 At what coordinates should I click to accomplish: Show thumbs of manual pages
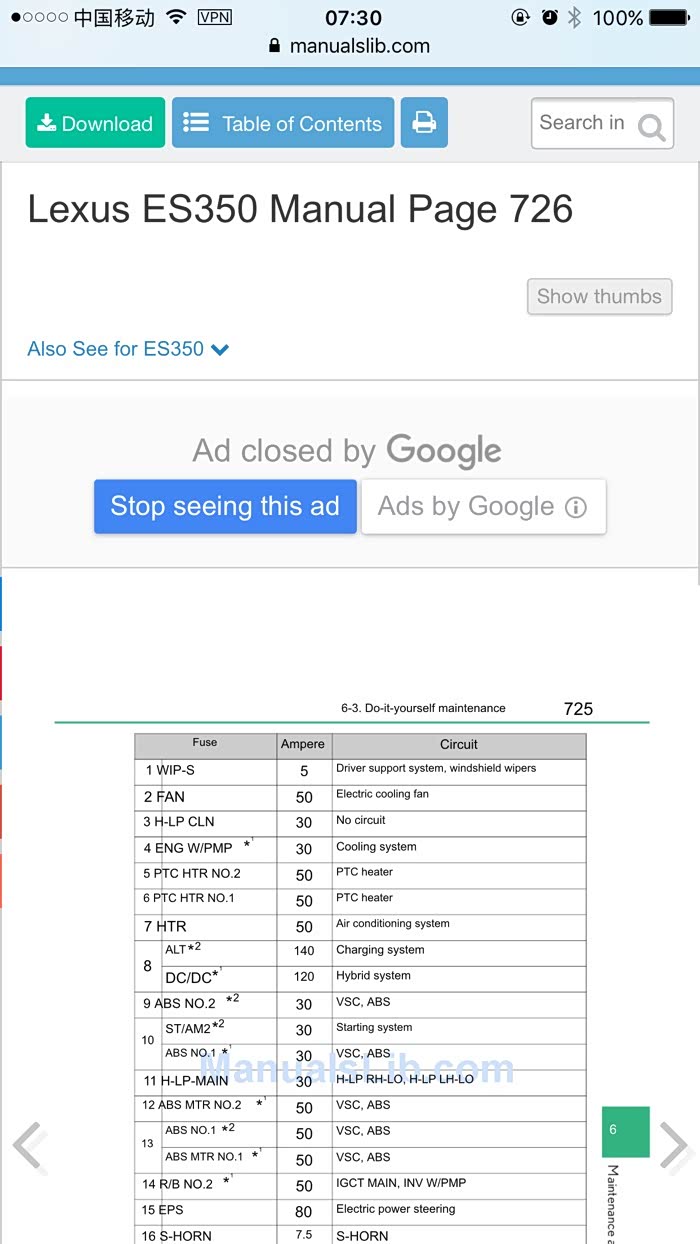[599, 296]
